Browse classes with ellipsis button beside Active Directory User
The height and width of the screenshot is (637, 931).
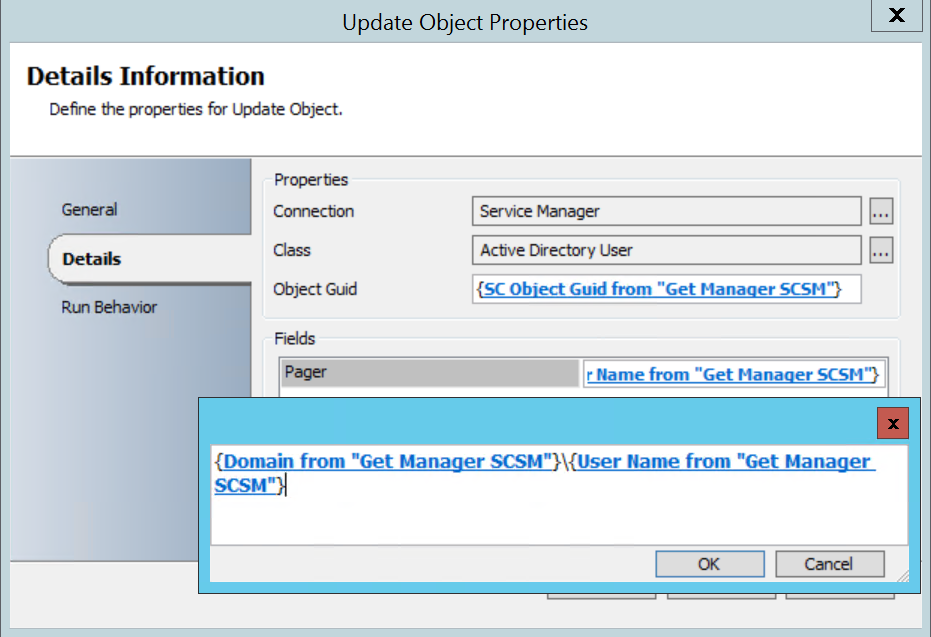click(x=881, y=250)
